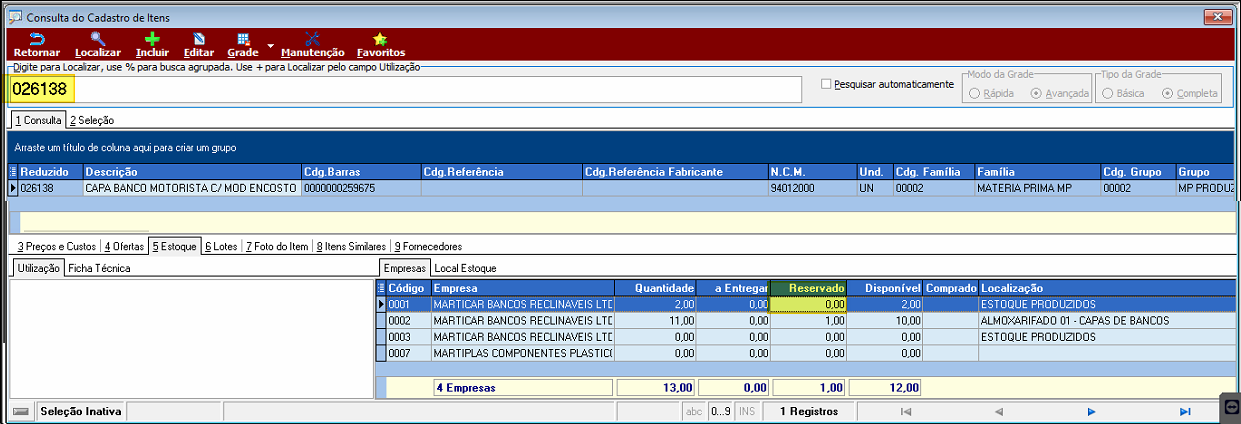The height and width of the screenshot is (424, 1241).
Task: Click quantity value 11,00
Action: (x=655, y=320)
